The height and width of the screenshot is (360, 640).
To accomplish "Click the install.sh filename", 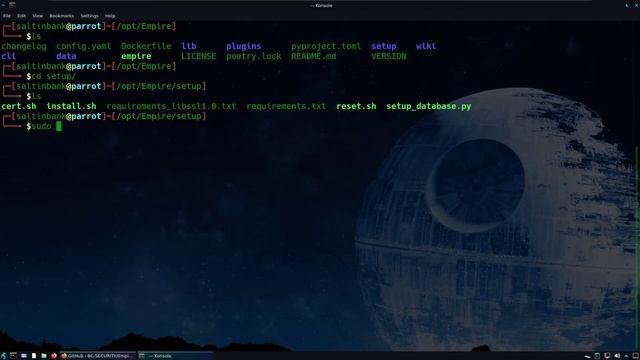I will tap(71, 106).
